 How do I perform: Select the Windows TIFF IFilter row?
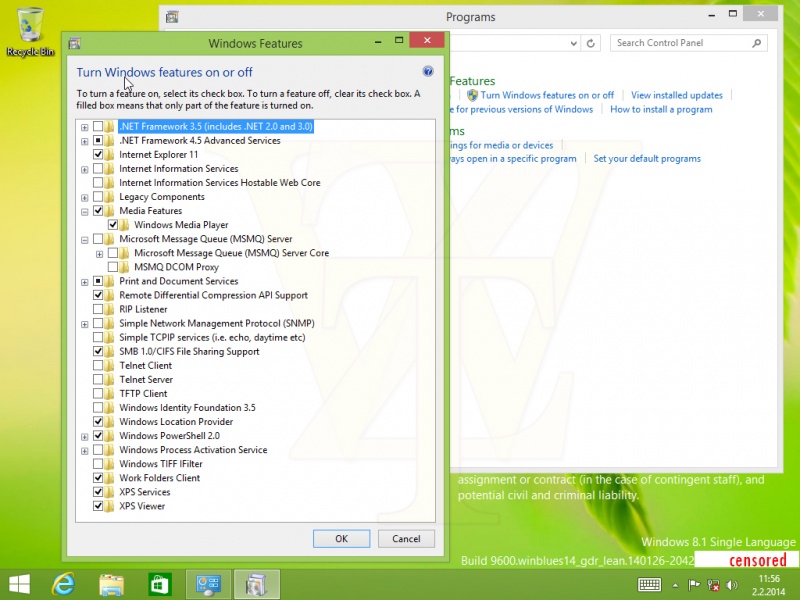(x=161, y=464)
